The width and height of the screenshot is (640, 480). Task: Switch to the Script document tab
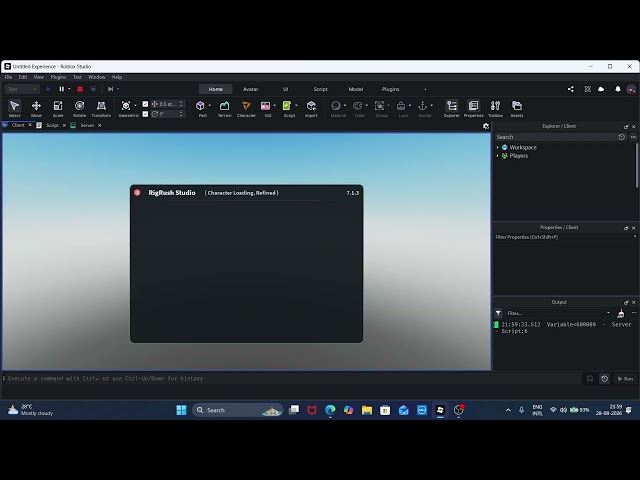click(x=52, y=125)
